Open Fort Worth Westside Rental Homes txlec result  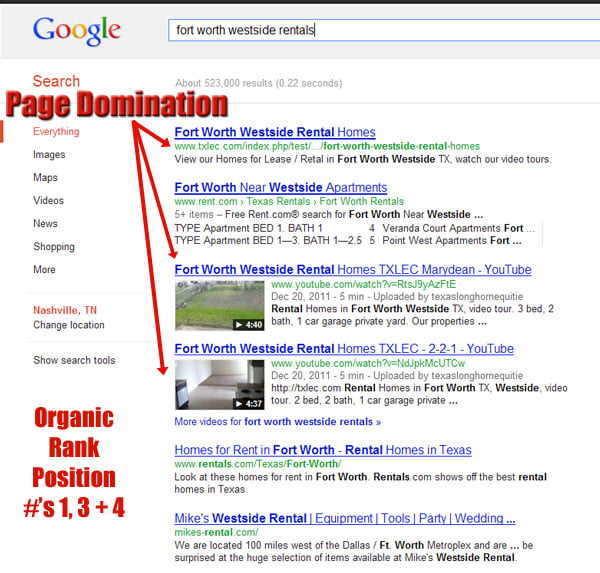pos(275,132)
